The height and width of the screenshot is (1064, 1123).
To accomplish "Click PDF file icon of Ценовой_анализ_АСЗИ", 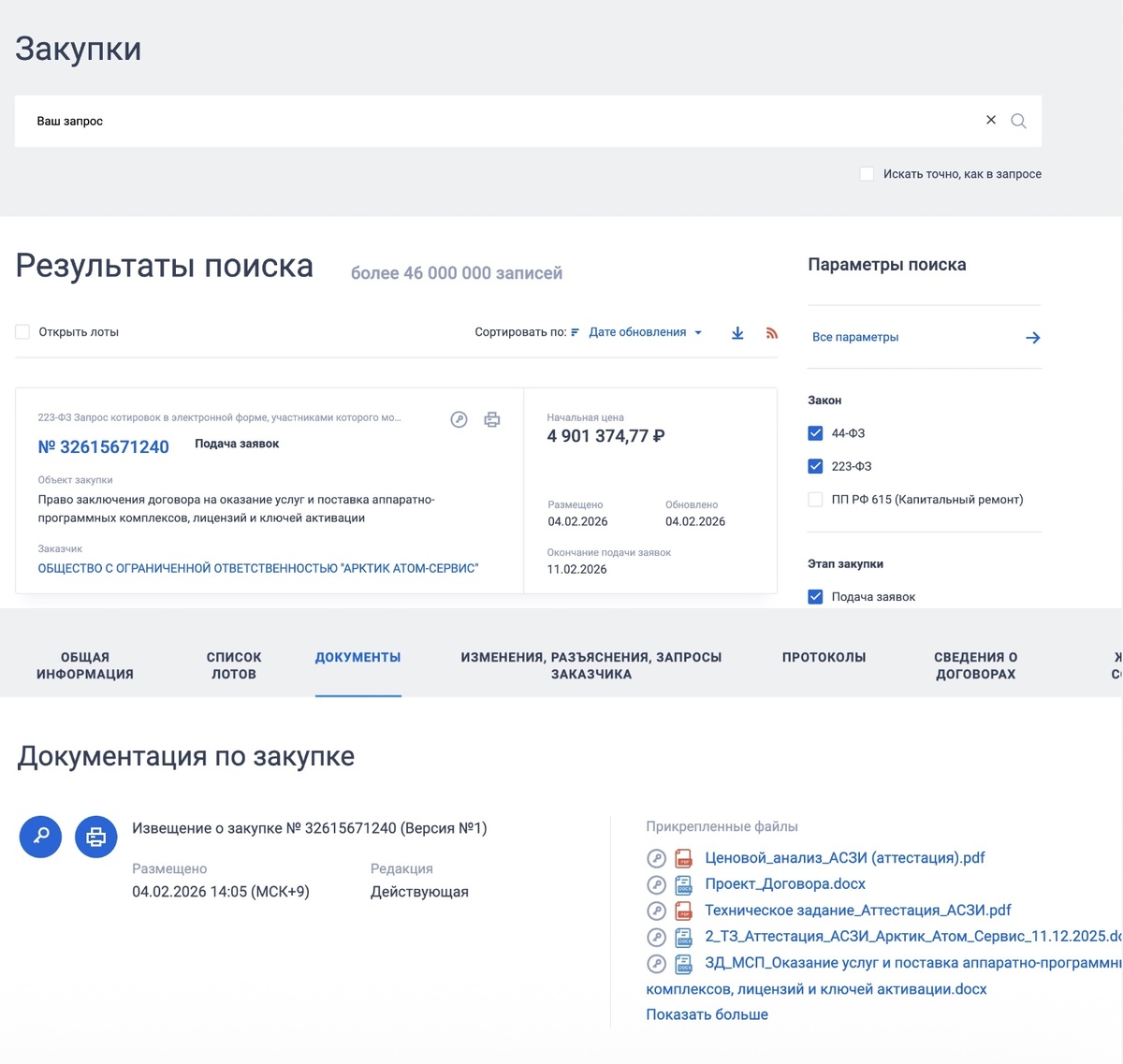I will 684,859.
